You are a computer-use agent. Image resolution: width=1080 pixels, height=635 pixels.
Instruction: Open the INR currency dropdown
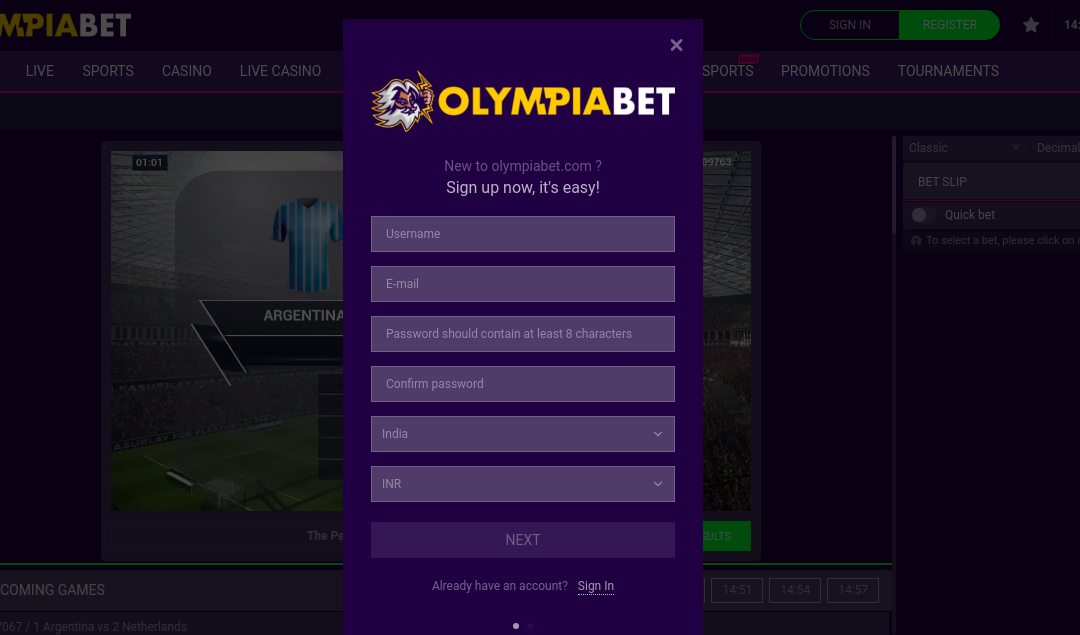click(x=523, y=483)
